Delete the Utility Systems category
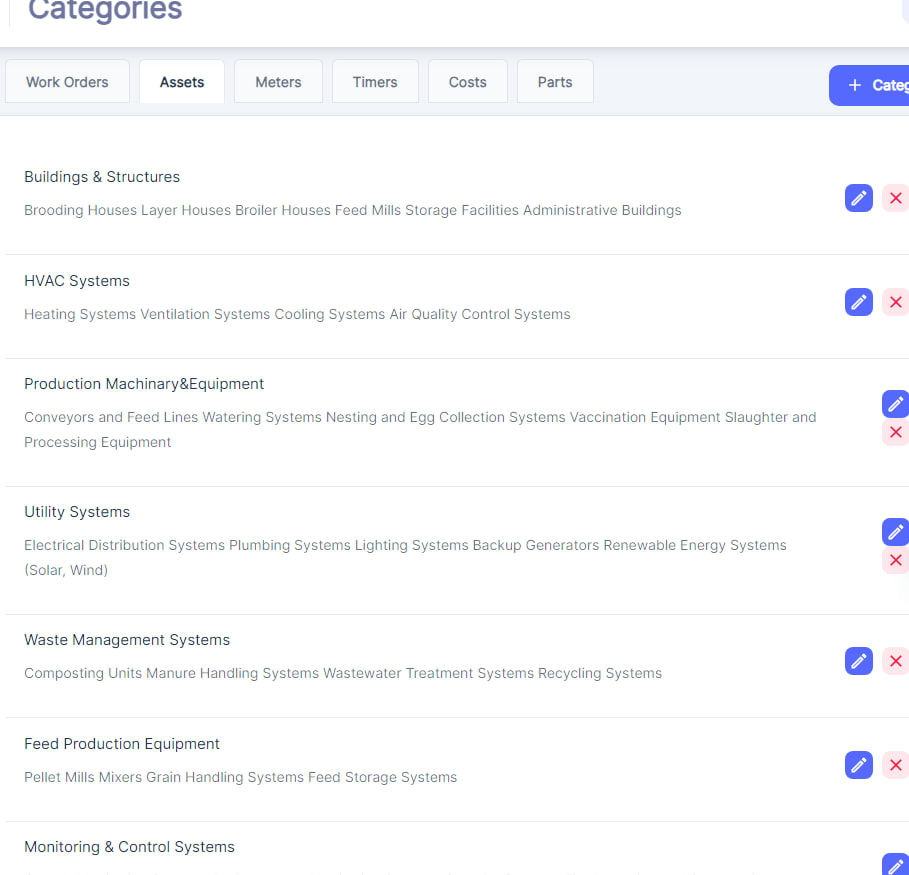Image resolution: width=909 pixels, height=875 pixels. tap(895, 560)
